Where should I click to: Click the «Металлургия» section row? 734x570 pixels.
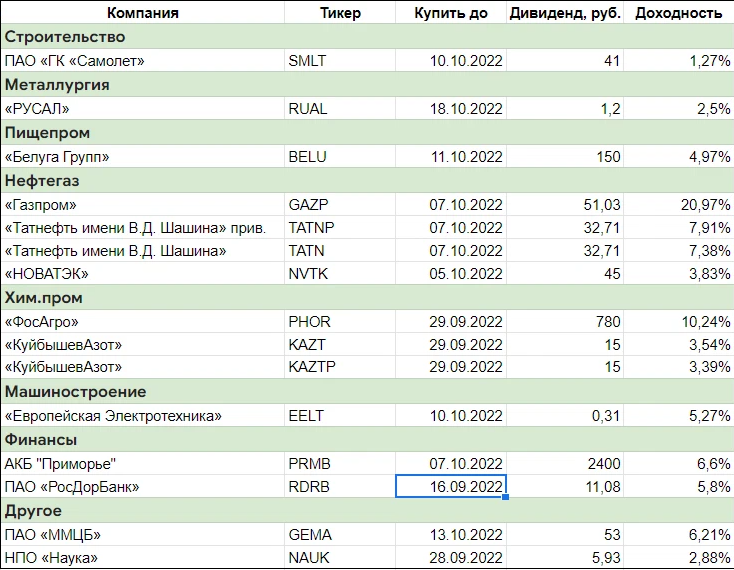point(367,85)
